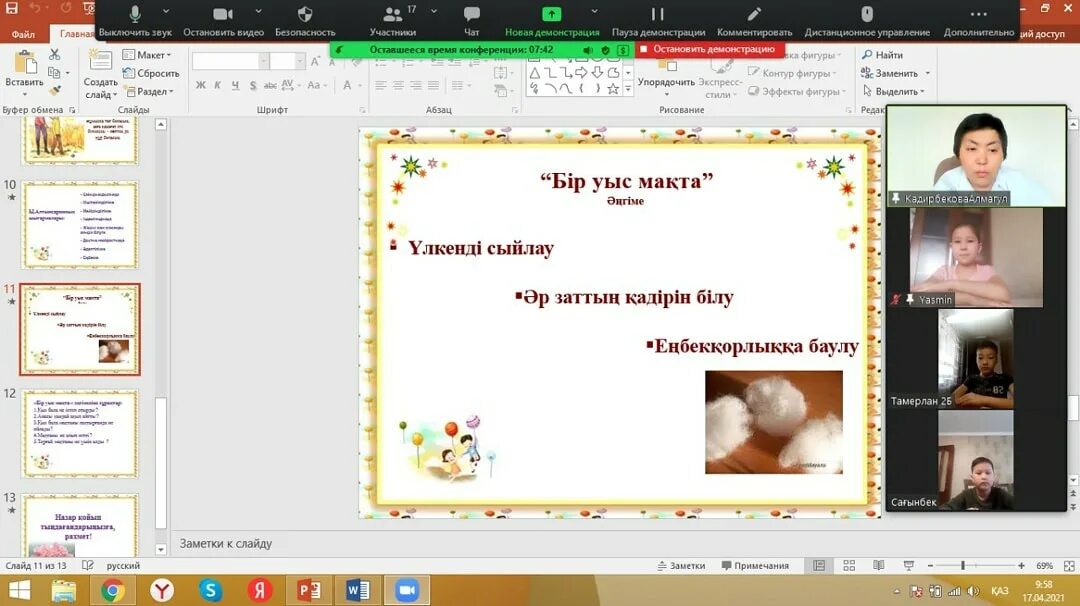The width and height of the screenshot is (1080, 606).
Task: Toggle strikethrough abc formatting
Action: pos(270,85)
